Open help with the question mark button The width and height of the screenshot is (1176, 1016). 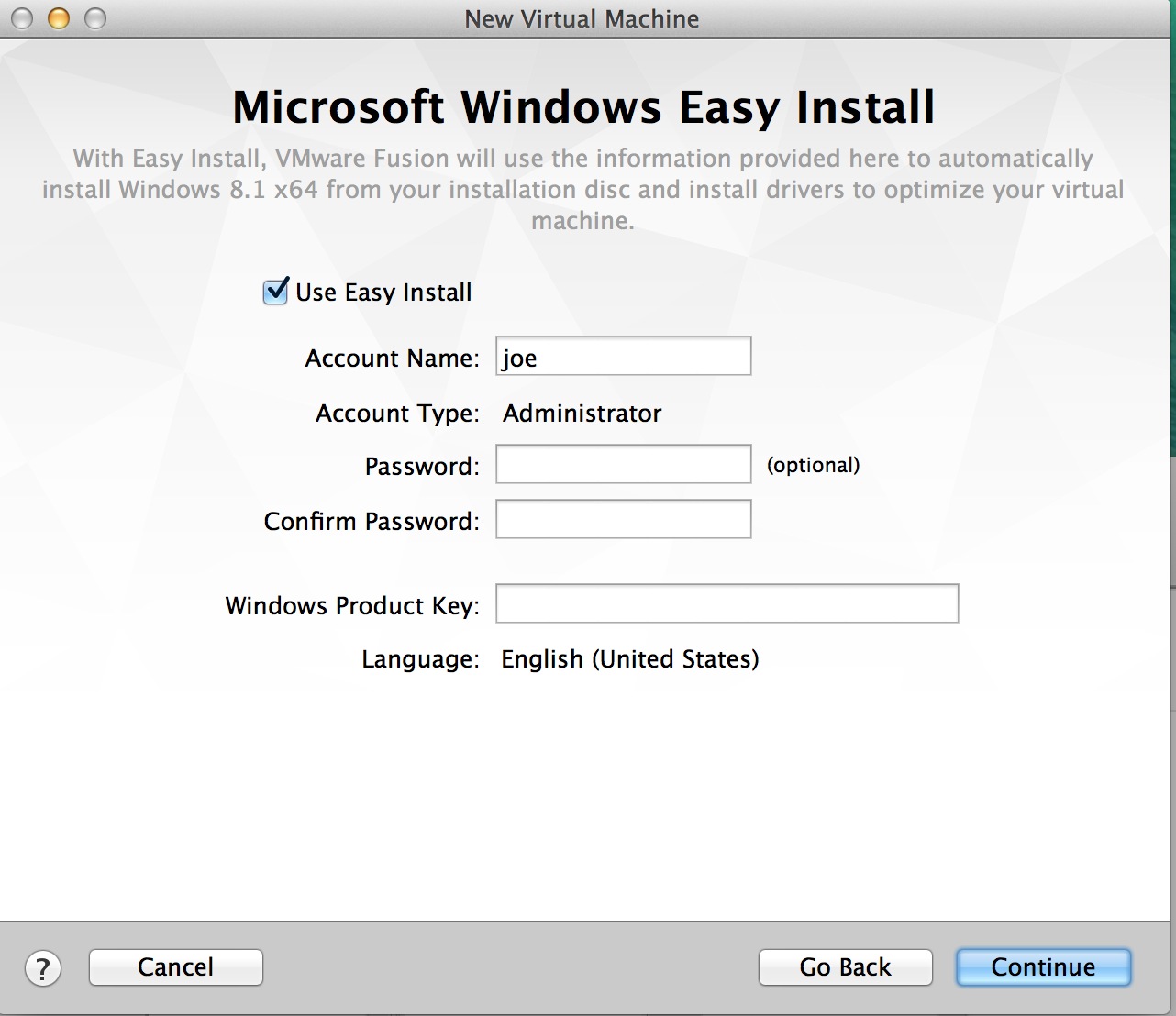pos(43,968)
